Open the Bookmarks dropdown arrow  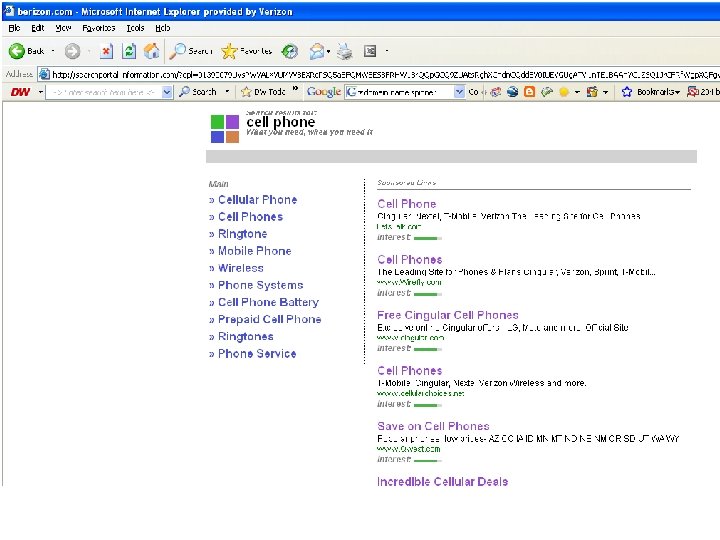click(677, 92)
